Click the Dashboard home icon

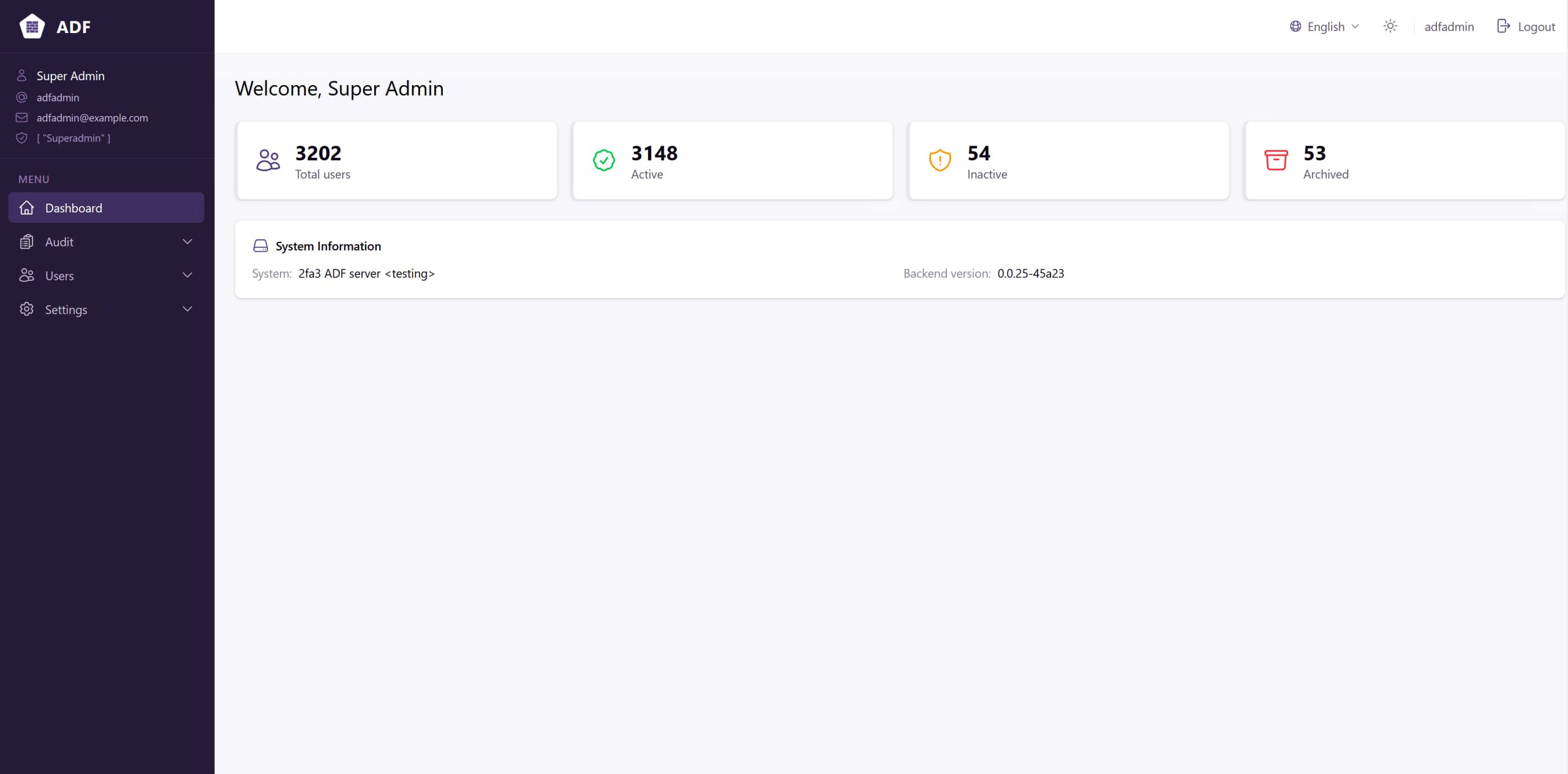click(x=26, y=208)
